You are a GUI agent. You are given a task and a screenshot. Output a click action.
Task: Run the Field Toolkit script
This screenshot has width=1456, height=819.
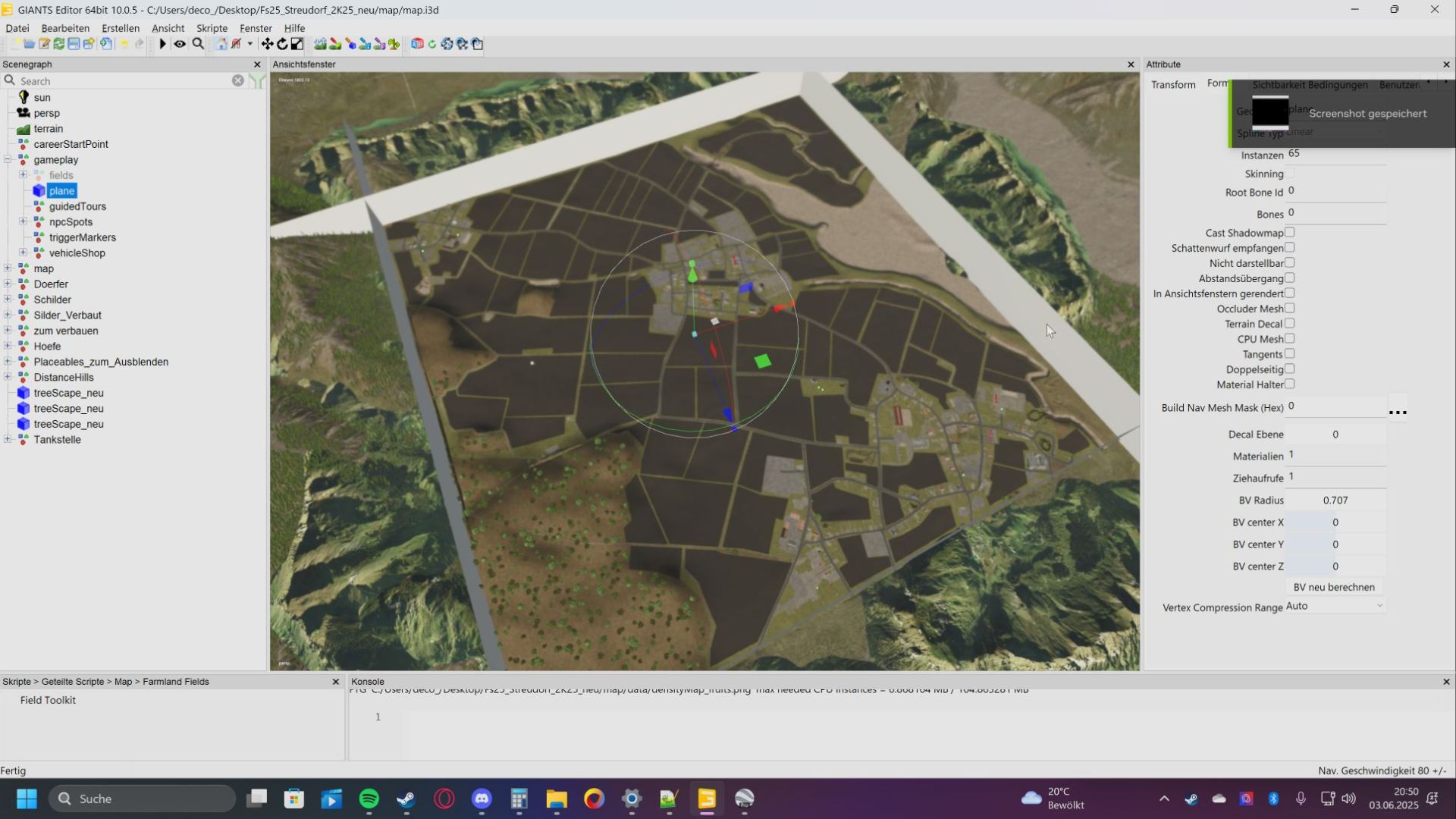coord(48,700)
